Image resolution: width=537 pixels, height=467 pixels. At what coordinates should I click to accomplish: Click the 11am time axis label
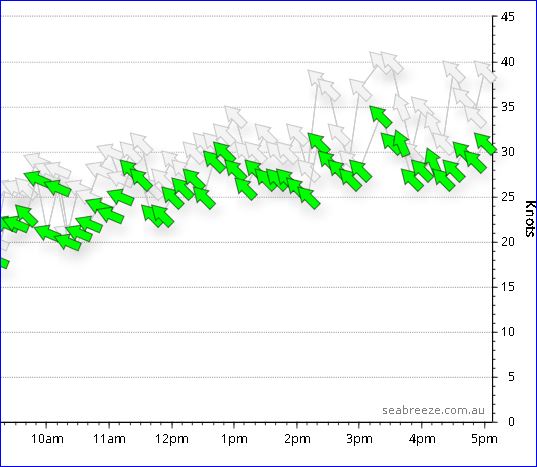(x=109, y=439)
